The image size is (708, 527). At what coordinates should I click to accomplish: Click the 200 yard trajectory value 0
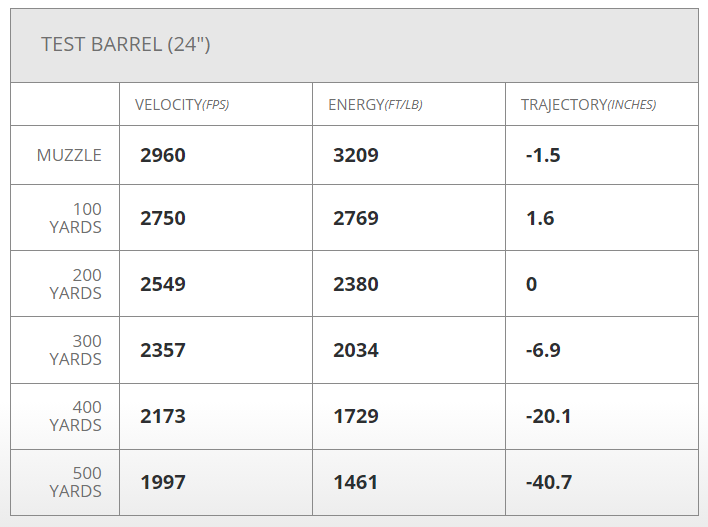tap(531, 284)
